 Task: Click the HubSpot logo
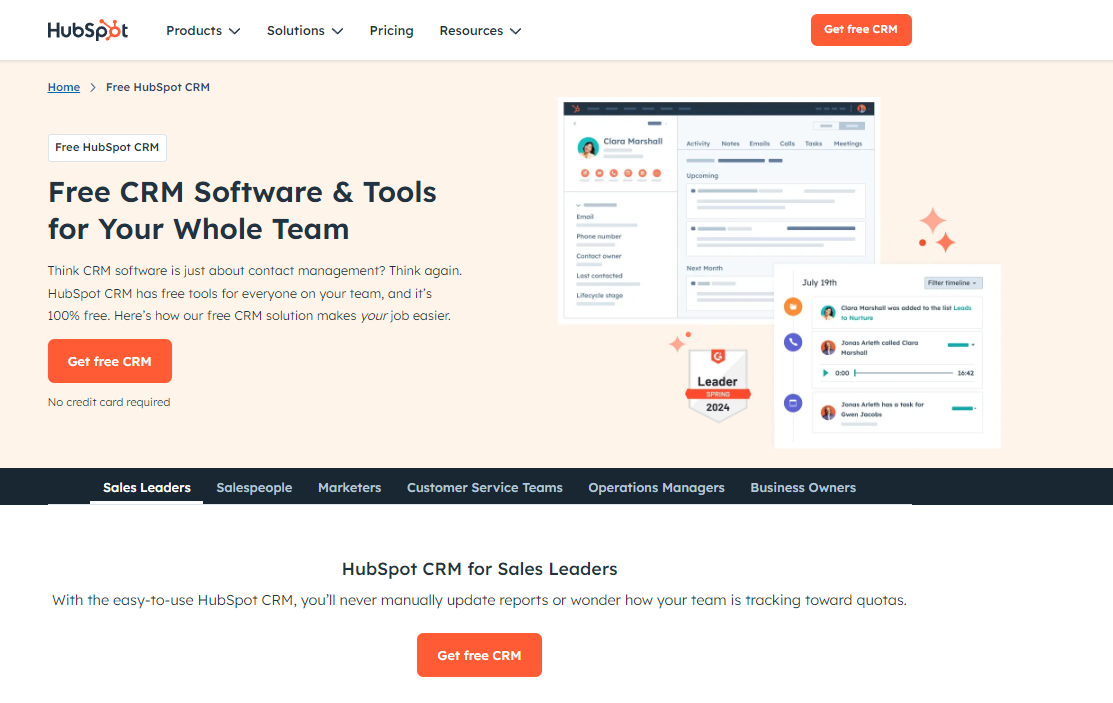87,30
